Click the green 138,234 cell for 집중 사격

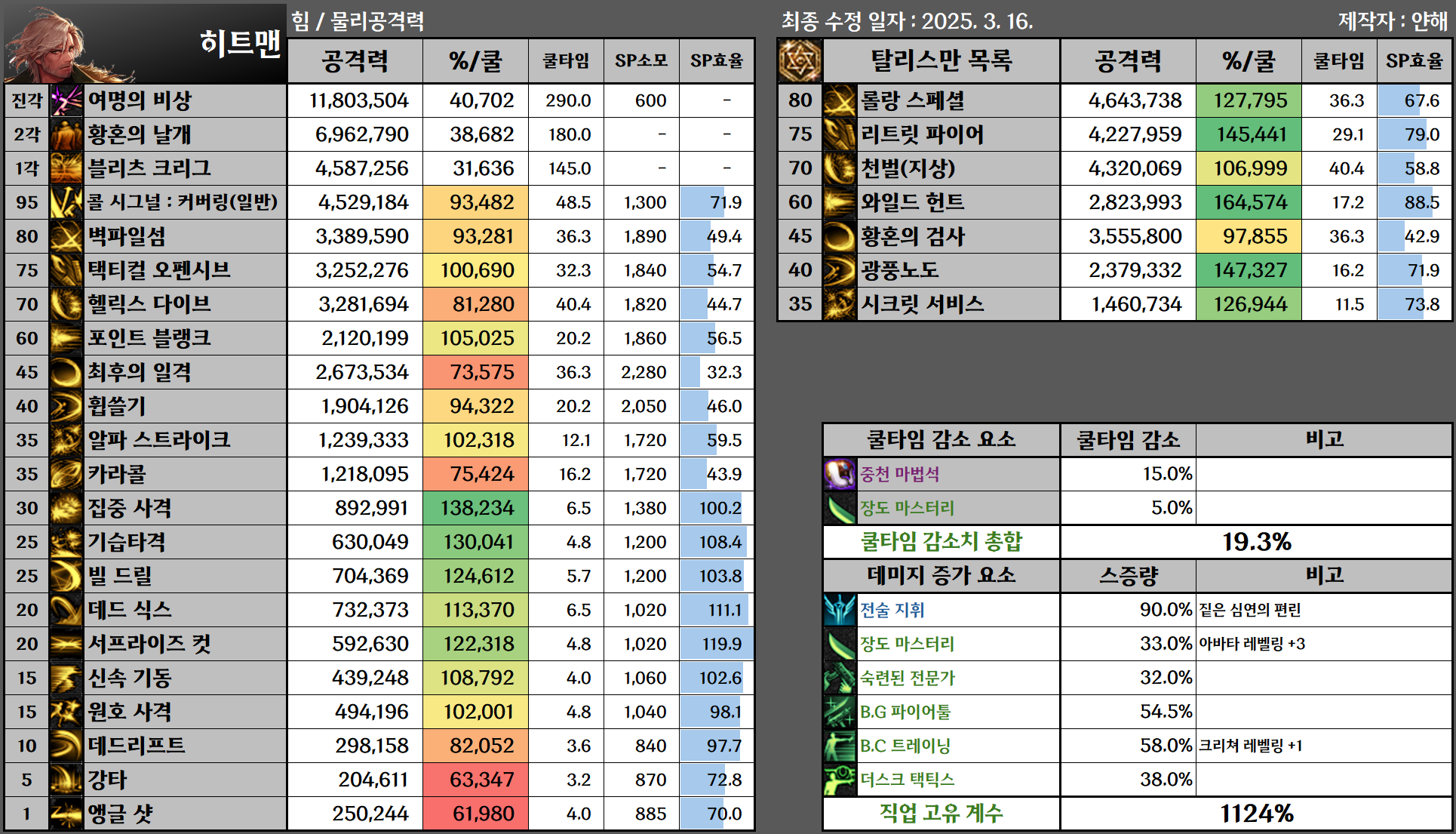476,508
